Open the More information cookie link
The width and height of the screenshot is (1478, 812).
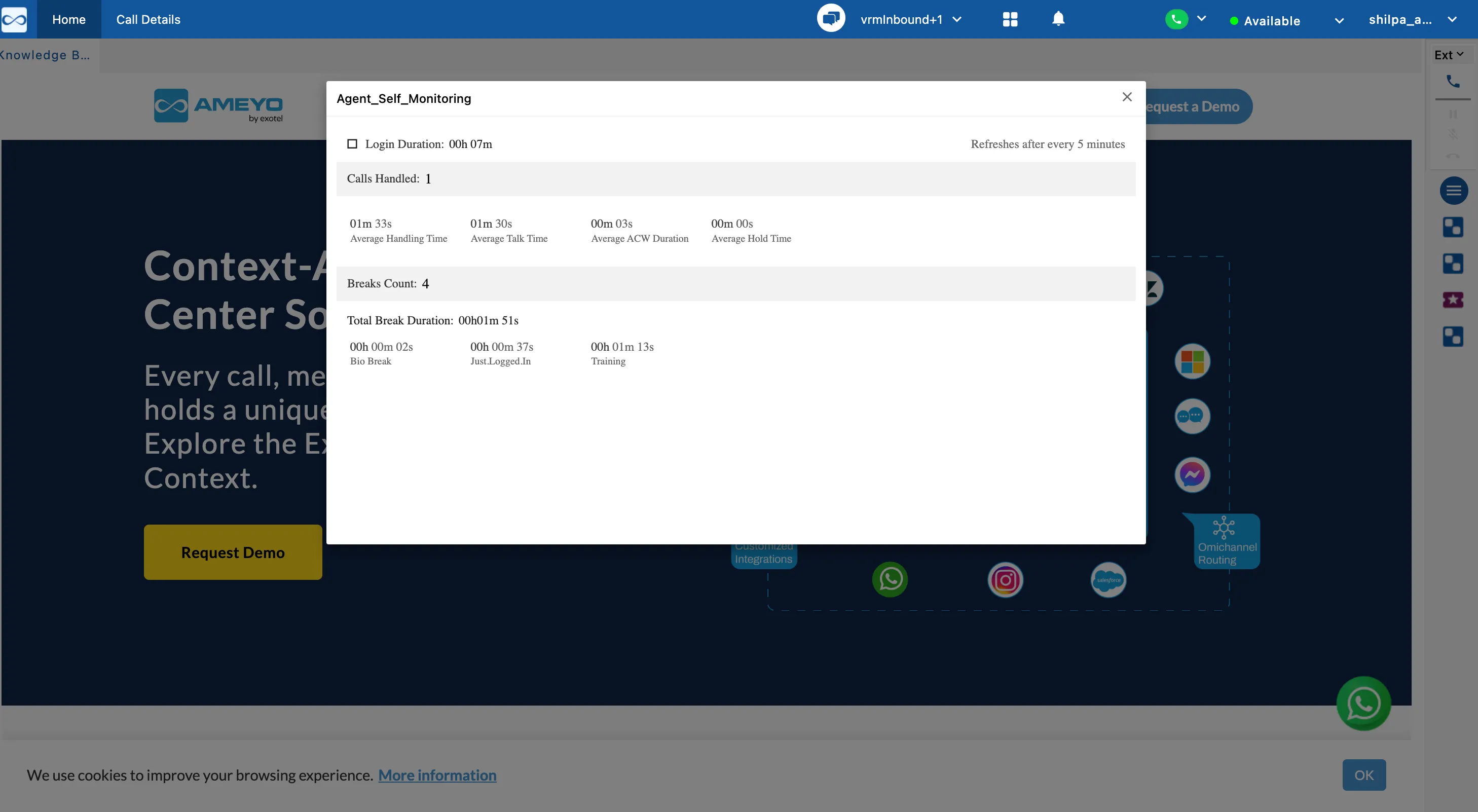437,776
